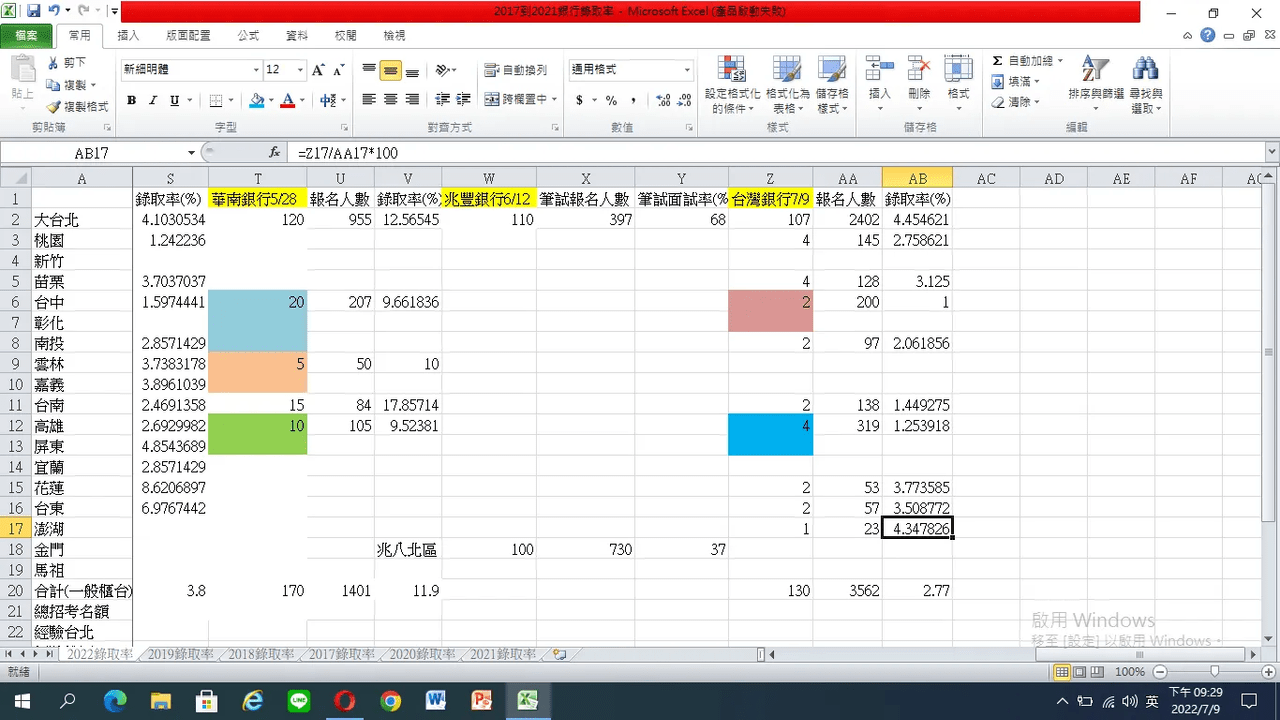The width and height of the screenshot is (1280, 720).
Task: Open the font size dropdown showing 12
Action: point(300,70)
